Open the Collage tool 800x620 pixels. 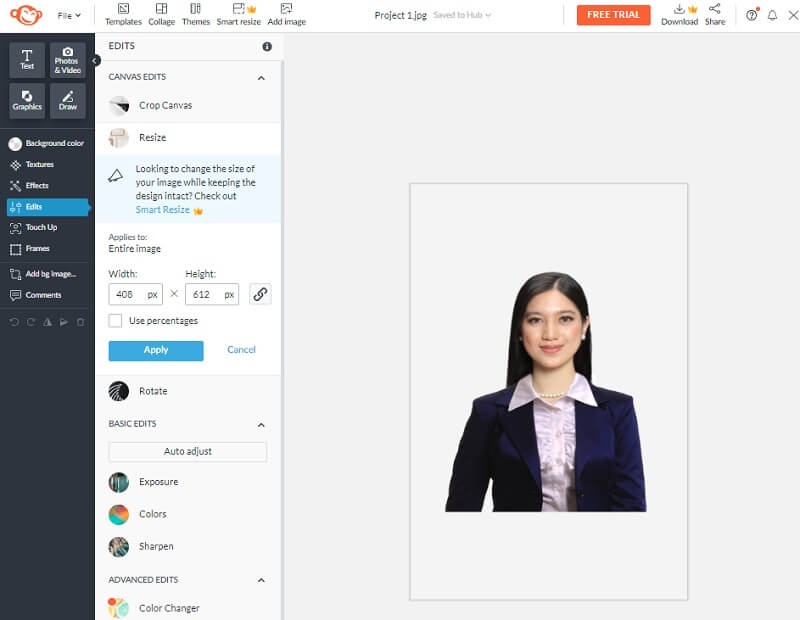pyautogui.click(x=161, y=14)
